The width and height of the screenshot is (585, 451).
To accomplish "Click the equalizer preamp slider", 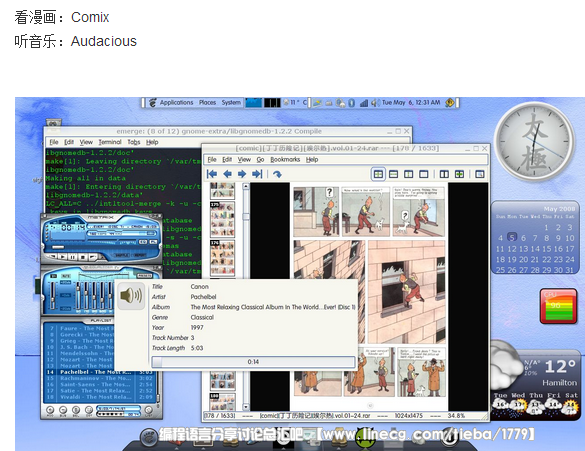I will (53, 295).
